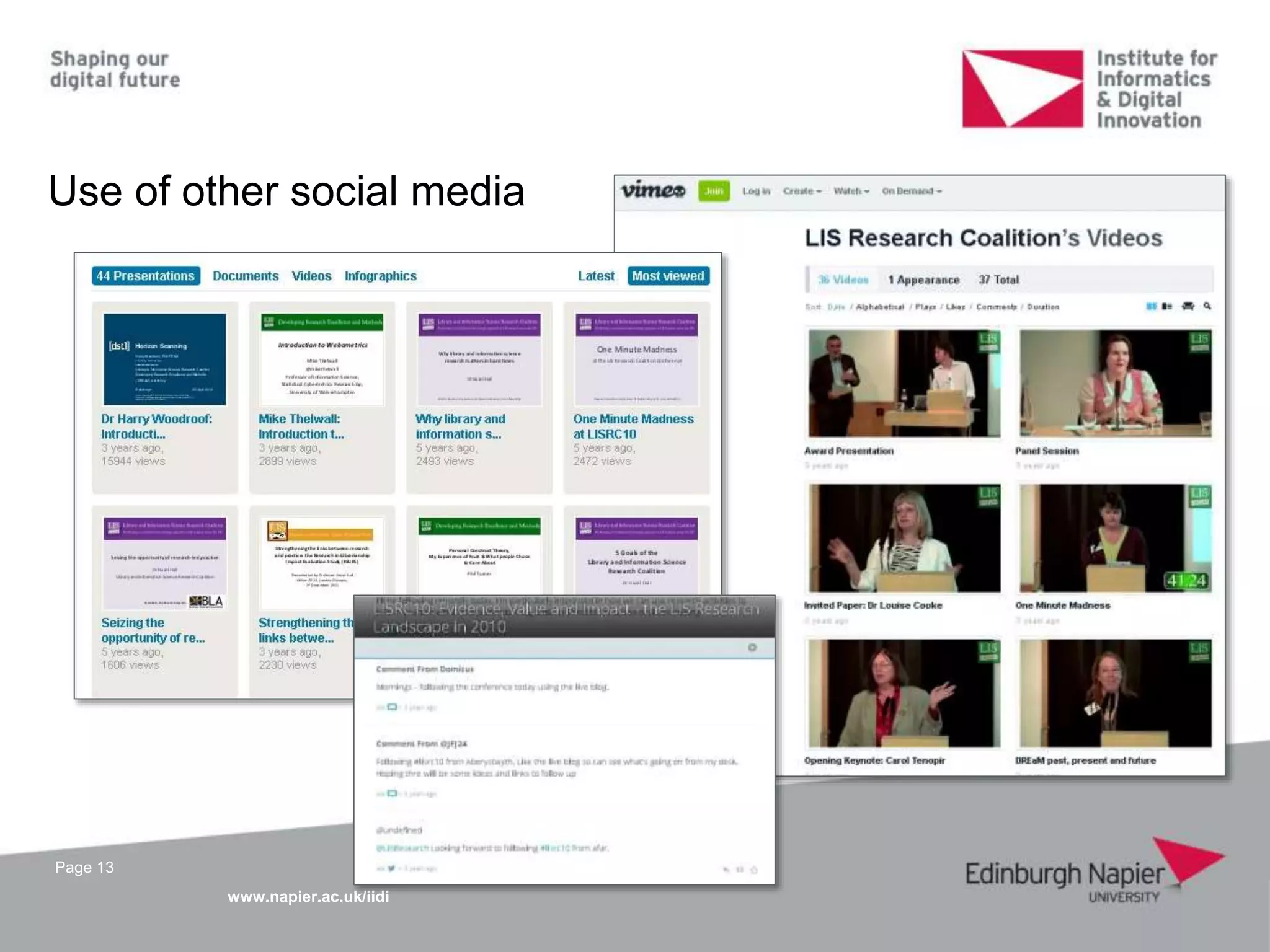Screen dimensions: 1270x952
Task: Open live blog settings gear icon
Action: tap(752, 647)
